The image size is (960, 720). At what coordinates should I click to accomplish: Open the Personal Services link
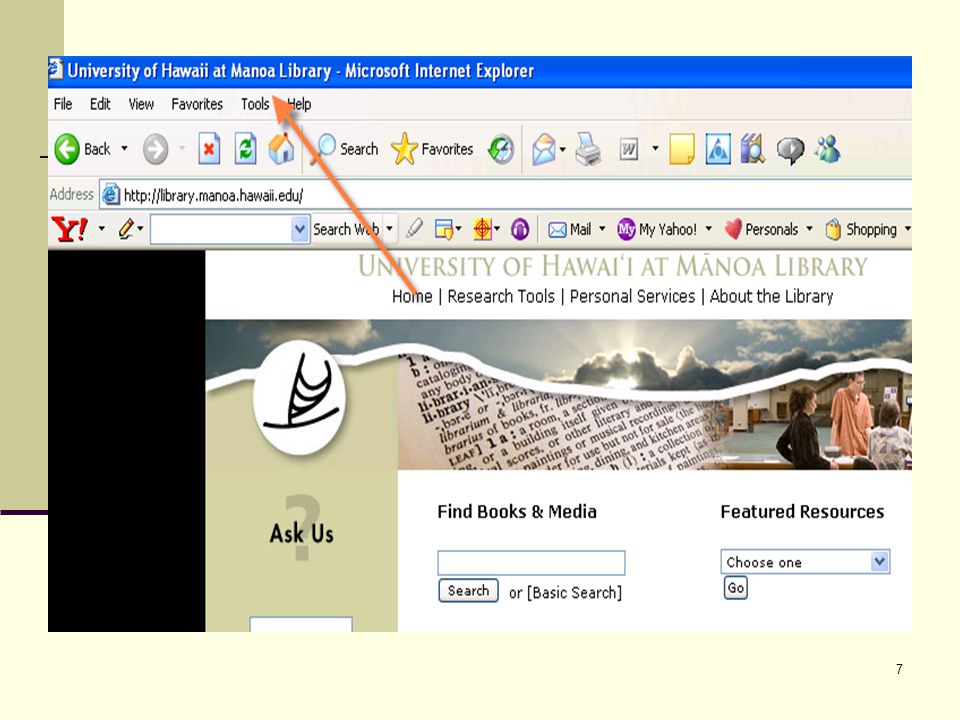click(632, 296)
